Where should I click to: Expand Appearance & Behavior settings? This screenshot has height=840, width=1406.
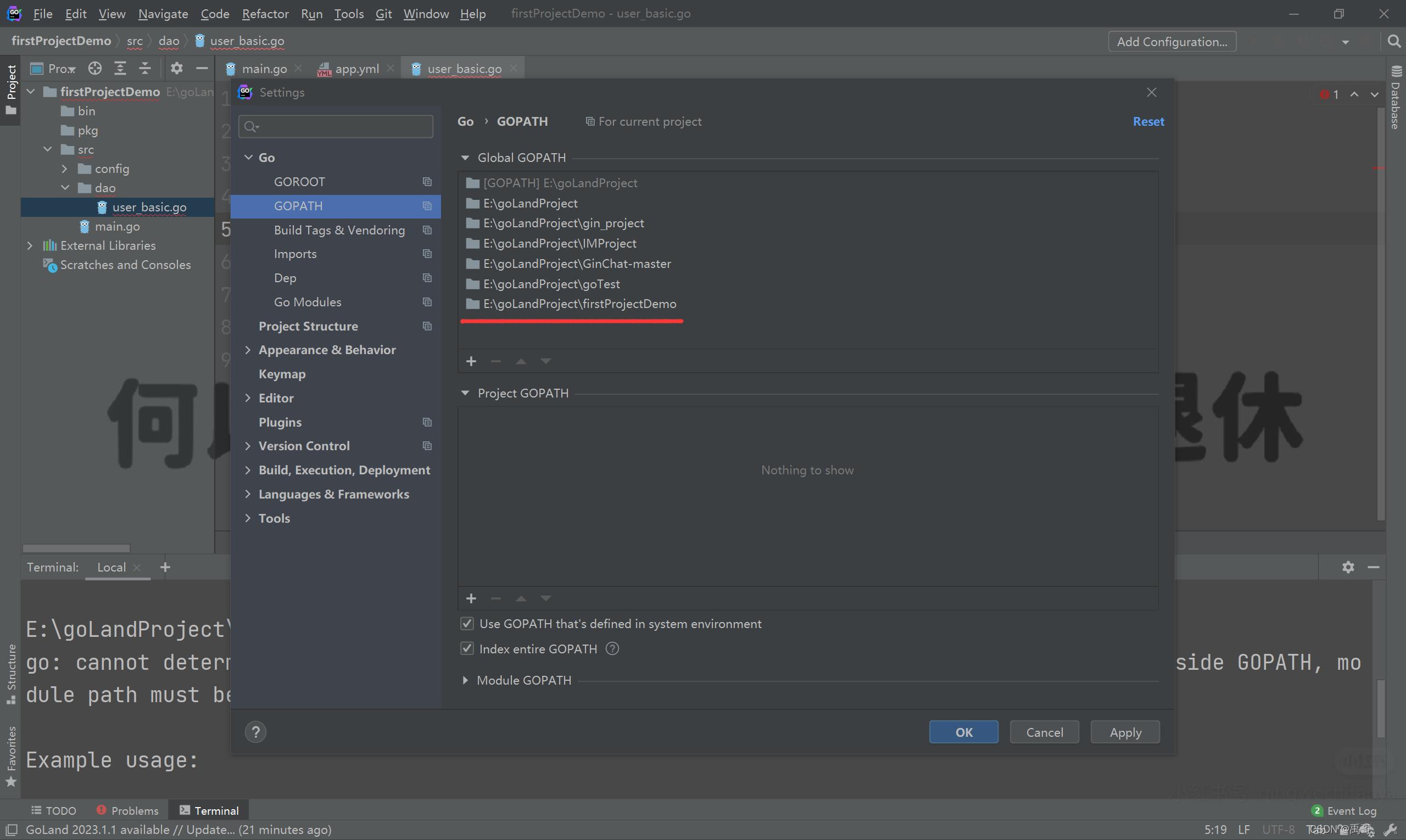click(248, 350)
